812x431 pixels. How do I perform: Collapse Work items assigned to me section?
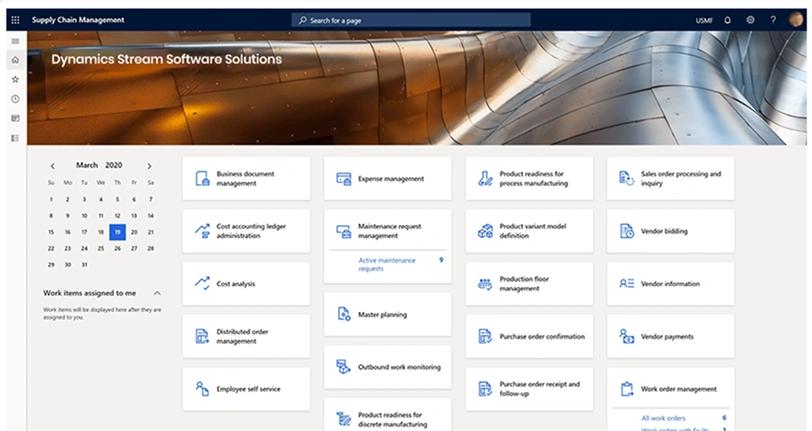click(157, 293)
